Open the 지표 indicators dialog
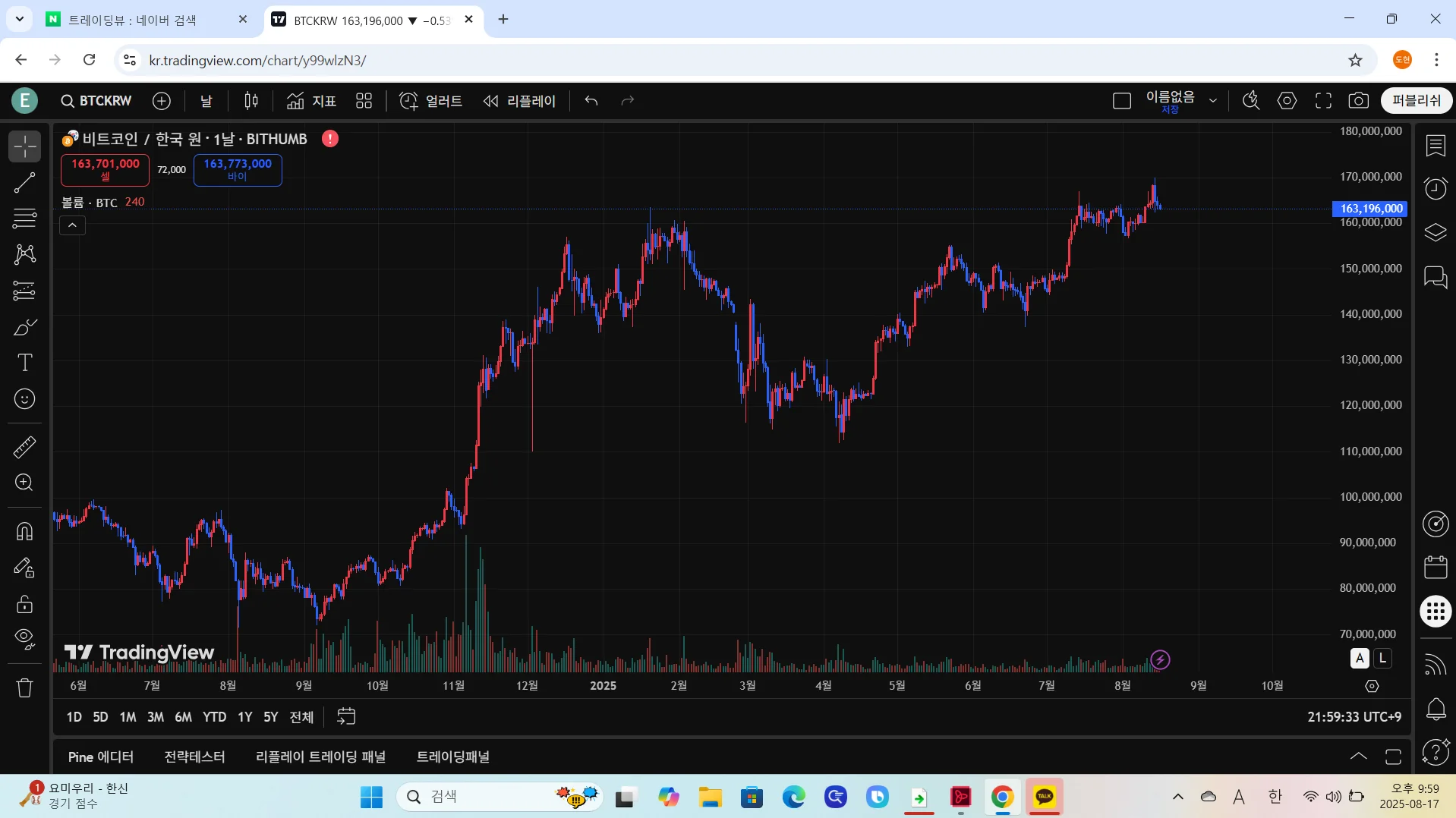This screenshot has height=818, width=1456. [x=311, y=101]
